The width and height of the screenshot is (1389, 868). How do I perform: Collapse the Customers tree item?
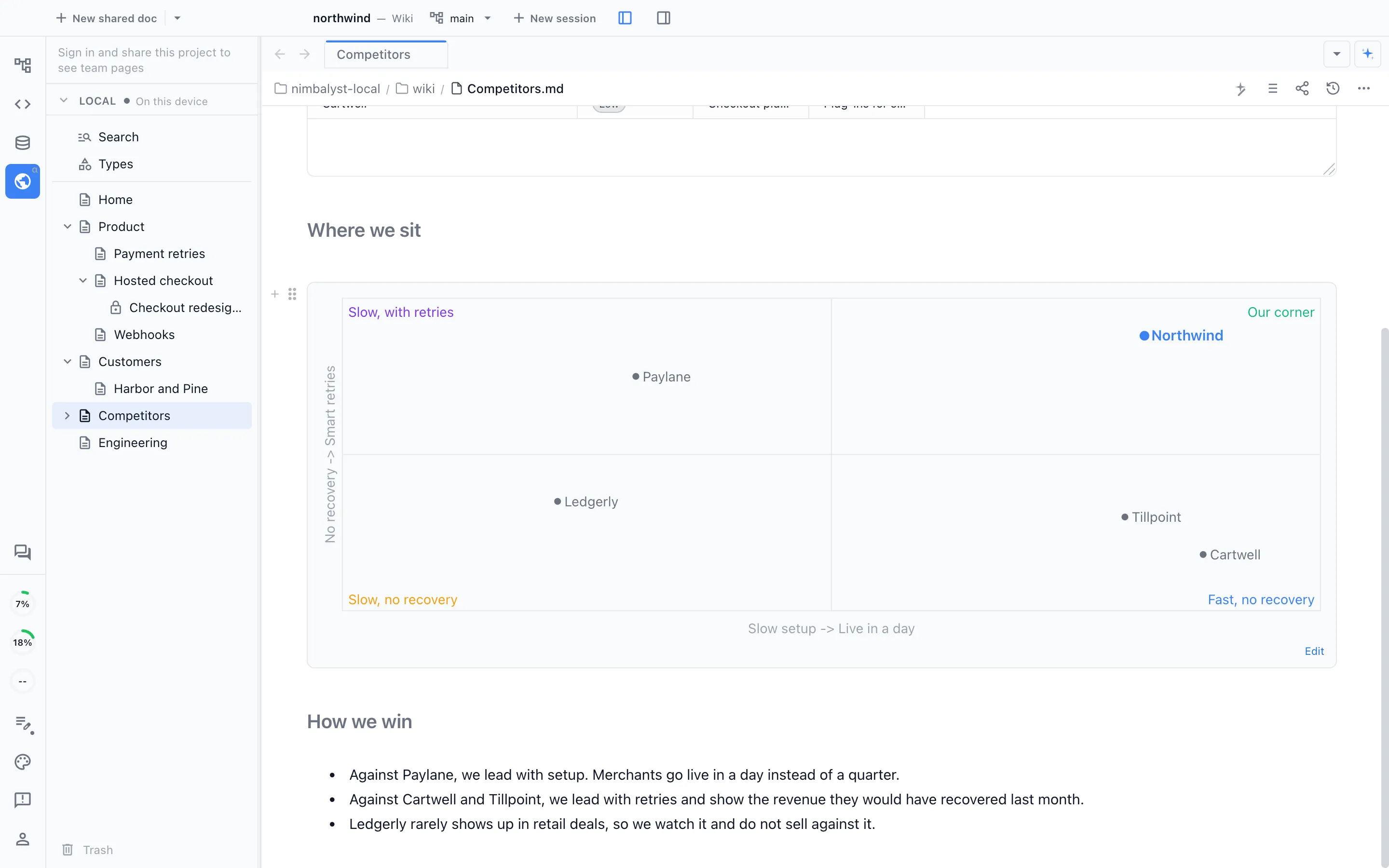(67, 362)
